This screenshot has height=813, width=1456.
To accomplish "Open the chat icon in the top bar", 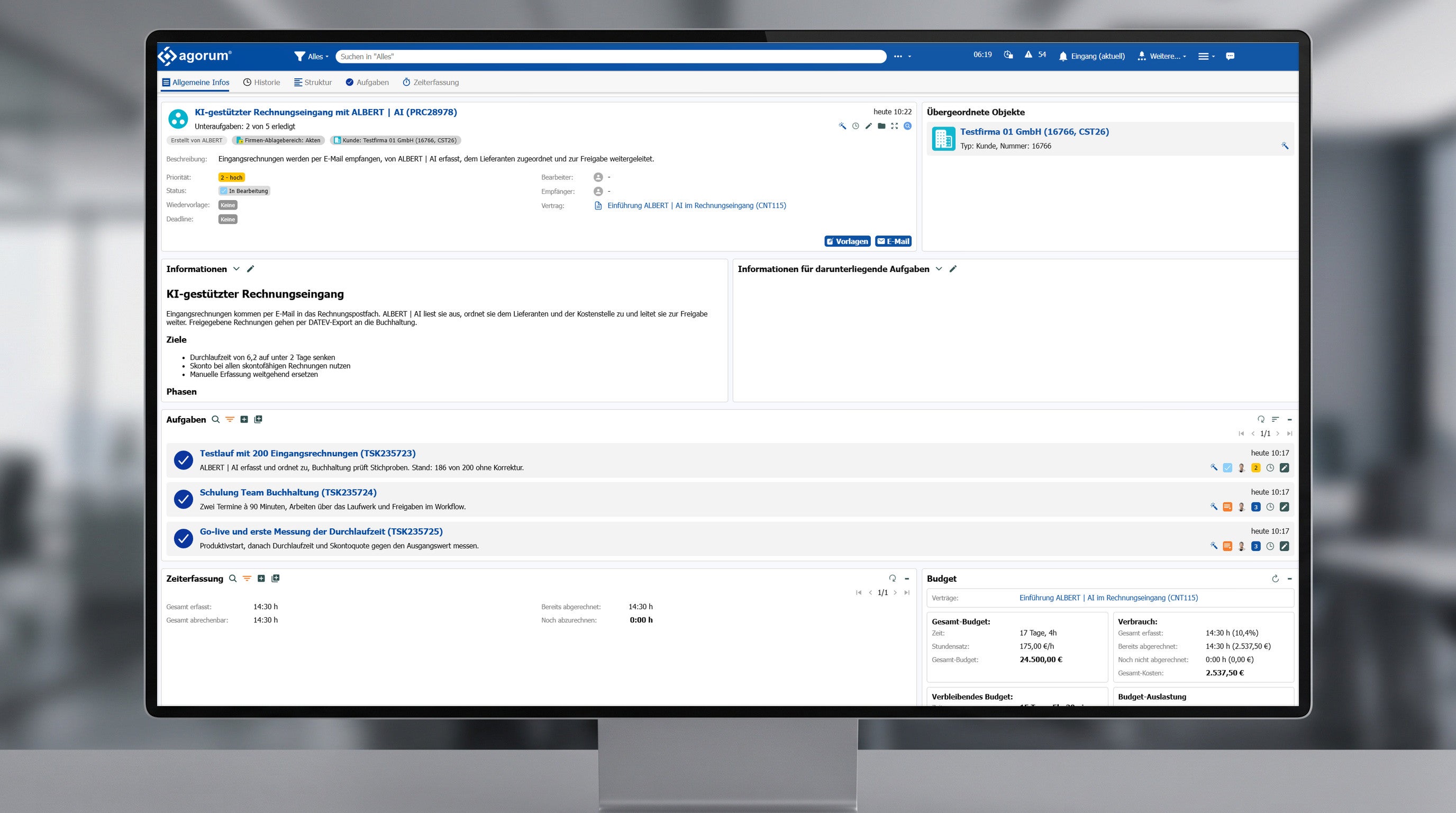I will pyautogui.click(x=1230, y=56).
